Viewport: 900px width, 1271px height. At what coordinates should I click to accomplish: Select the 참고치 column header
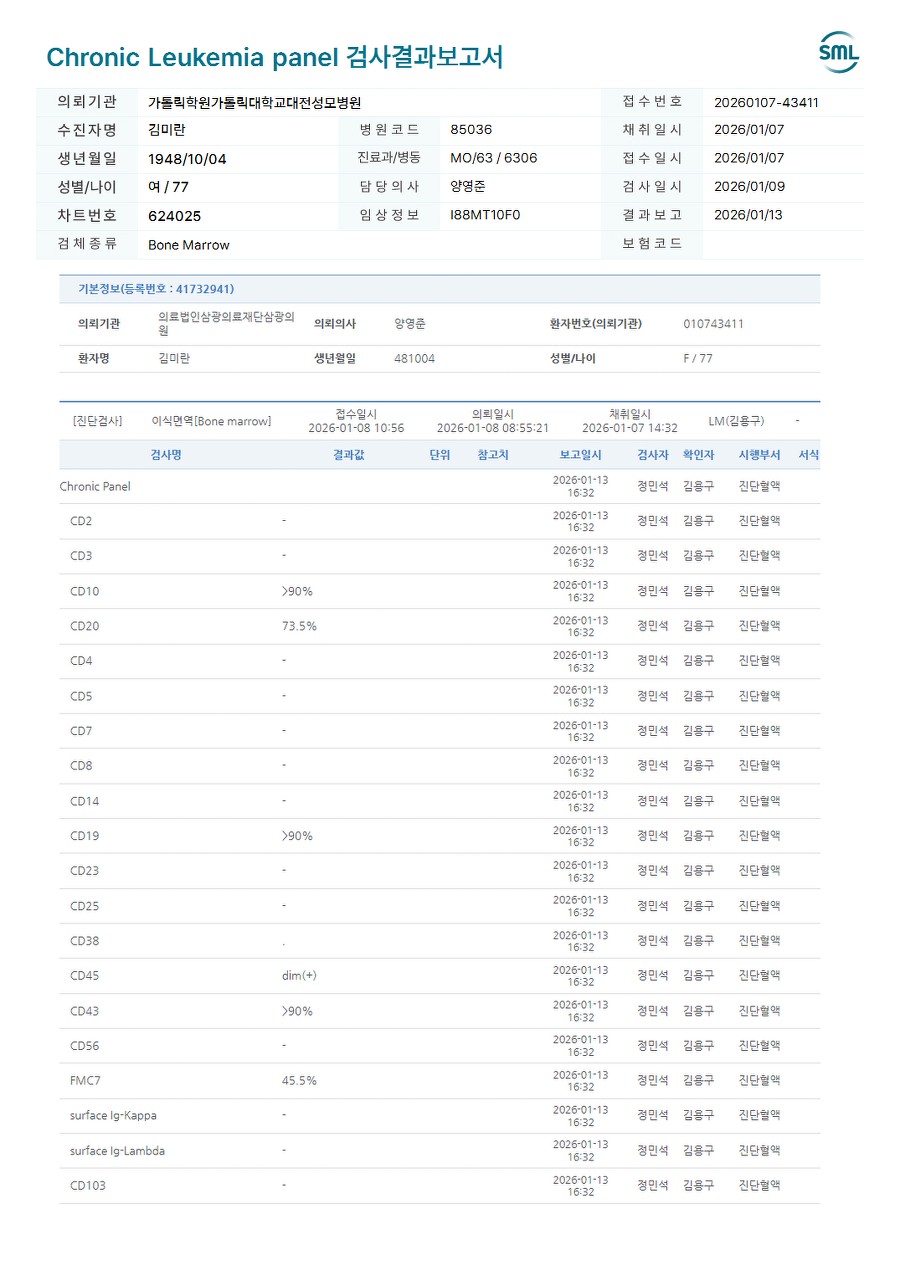click(x=493, y=455)
